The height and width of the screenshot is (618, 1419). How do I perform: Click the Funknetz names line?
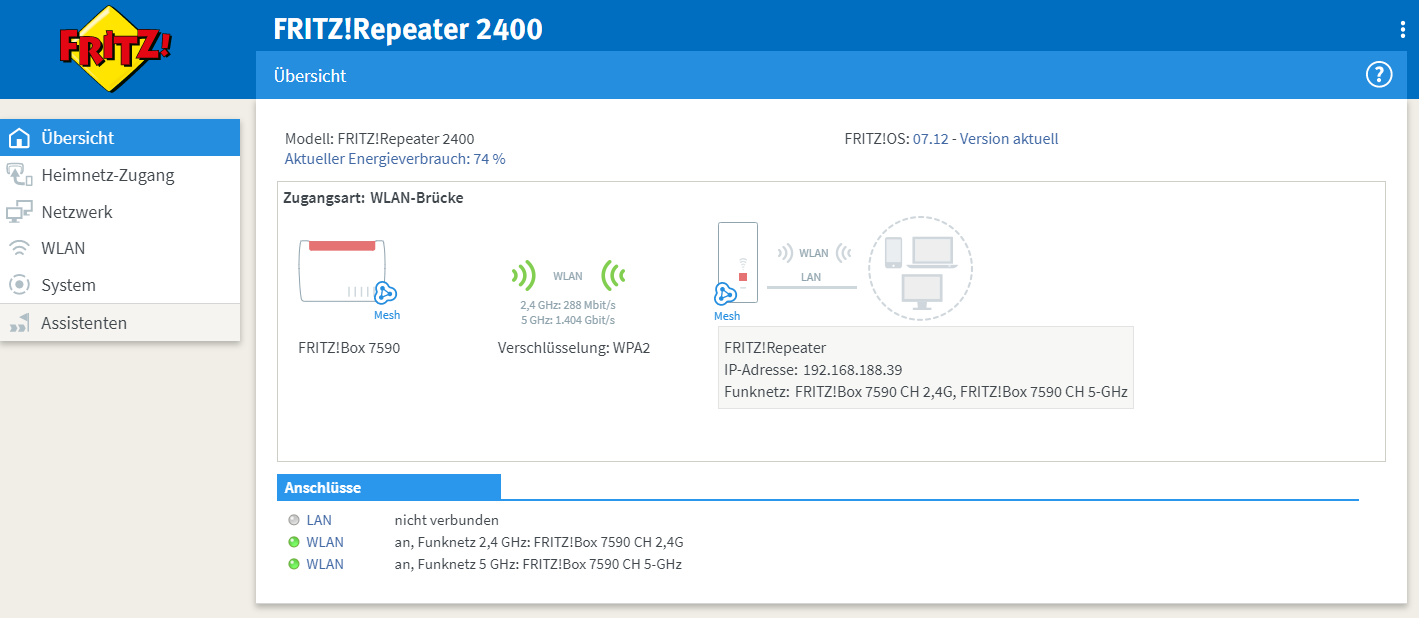pos(926,392)
